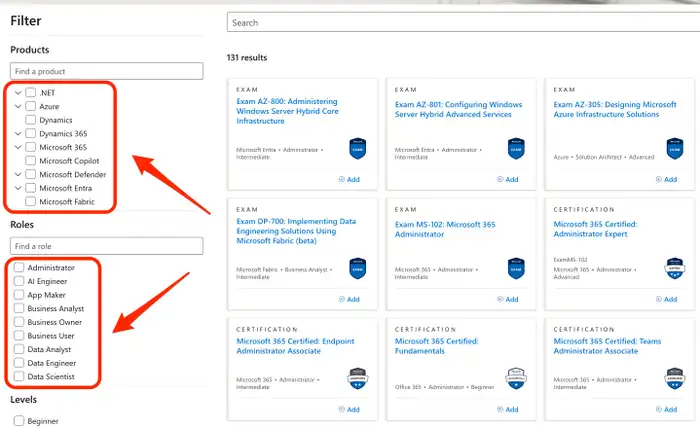Add Administrator Expert certification to collection
This screenshot has height=428, width=700.
(x=666, y=299)
